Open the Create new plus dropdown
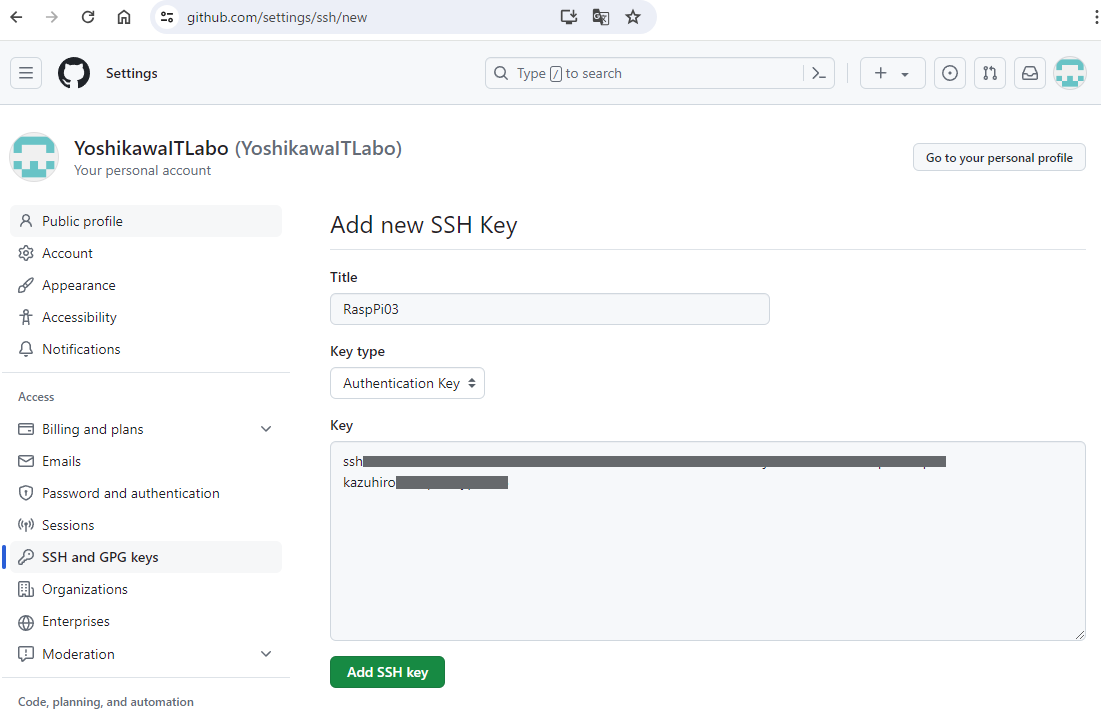This screenshot has width=1101, height=716. (x=892, y=73)
